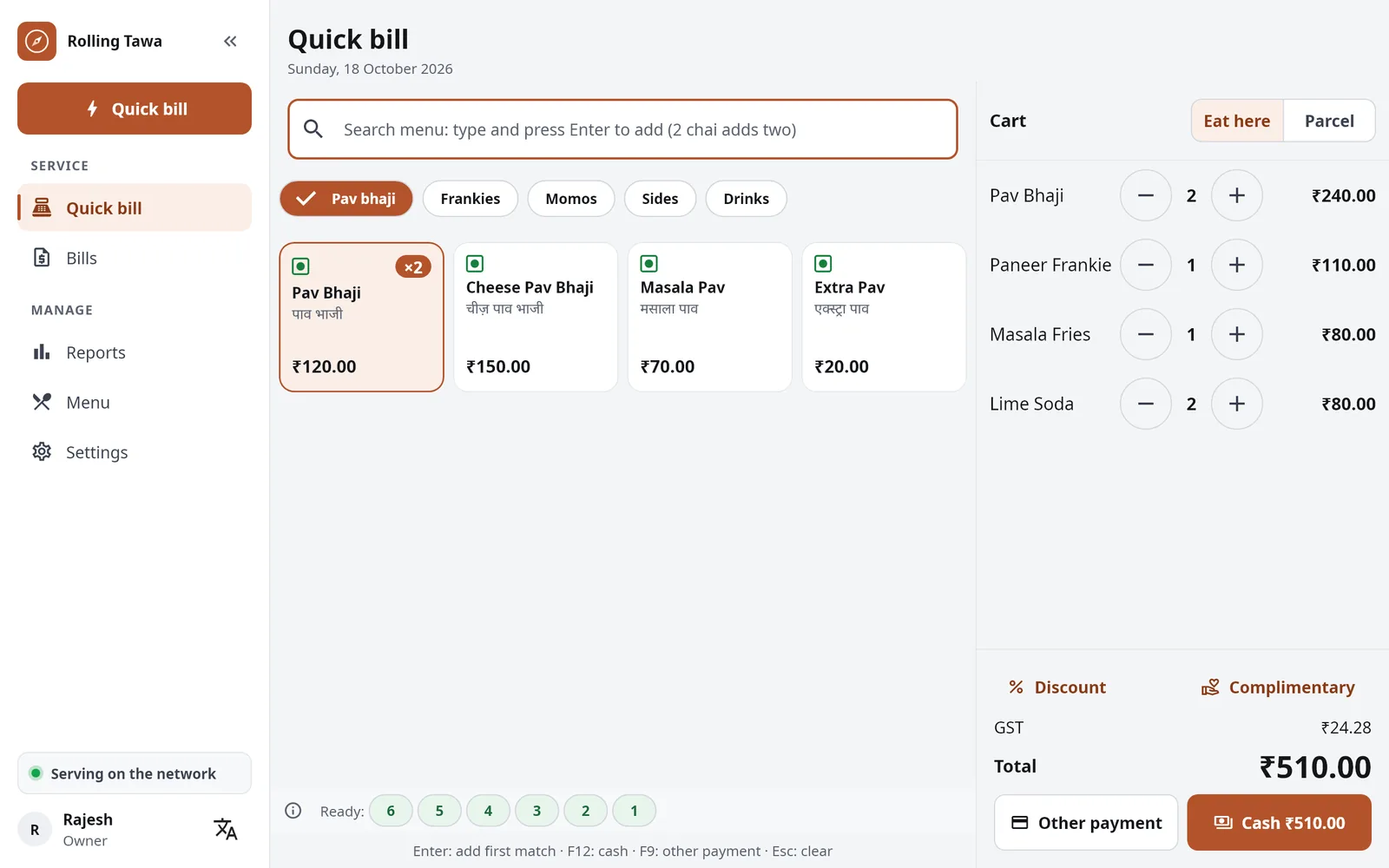Select ready order token 6
Screen dimensions: 1389x868
(x=391, y=811)
